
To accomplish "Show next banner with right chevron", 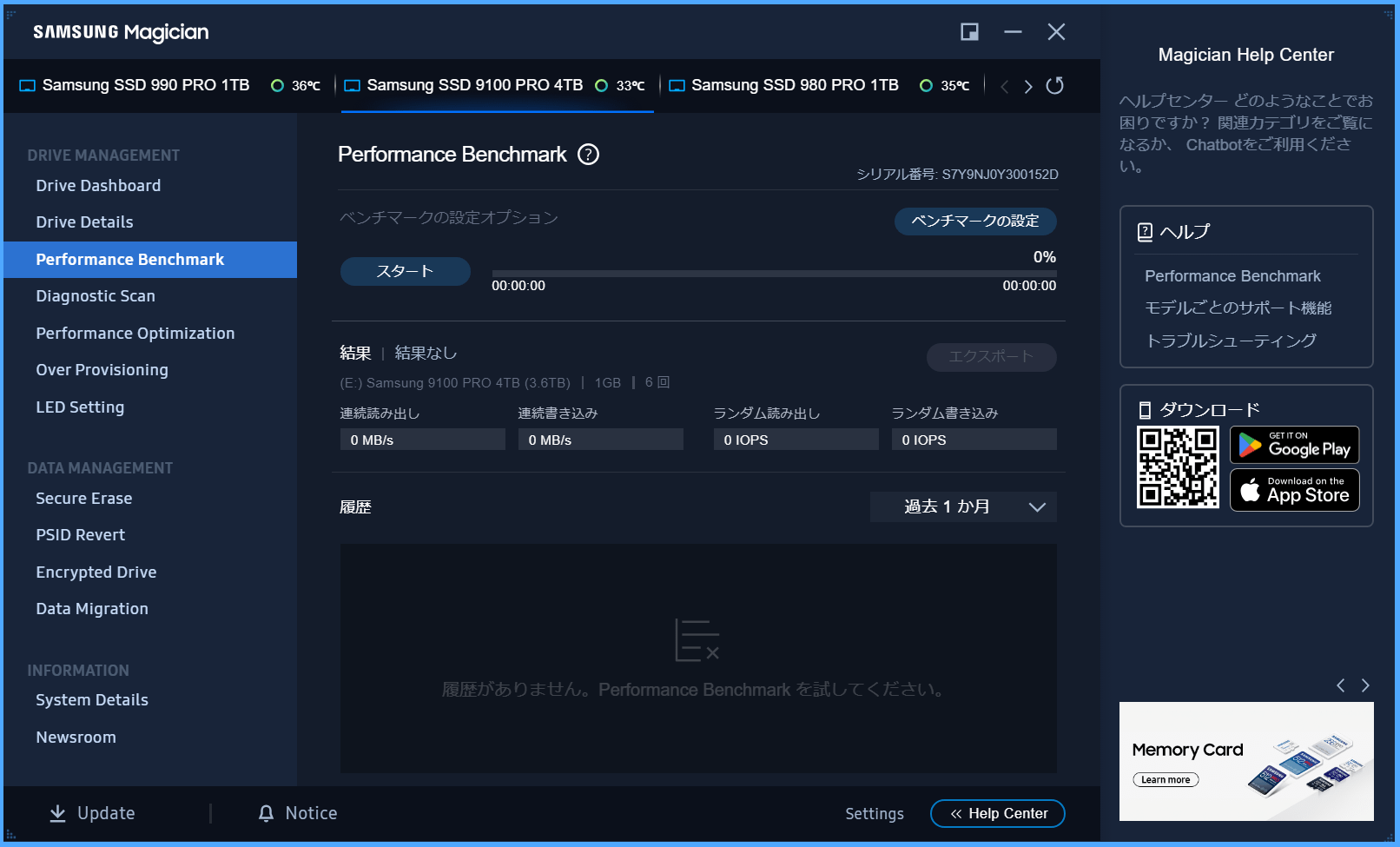I will (x=1365, y=685).
